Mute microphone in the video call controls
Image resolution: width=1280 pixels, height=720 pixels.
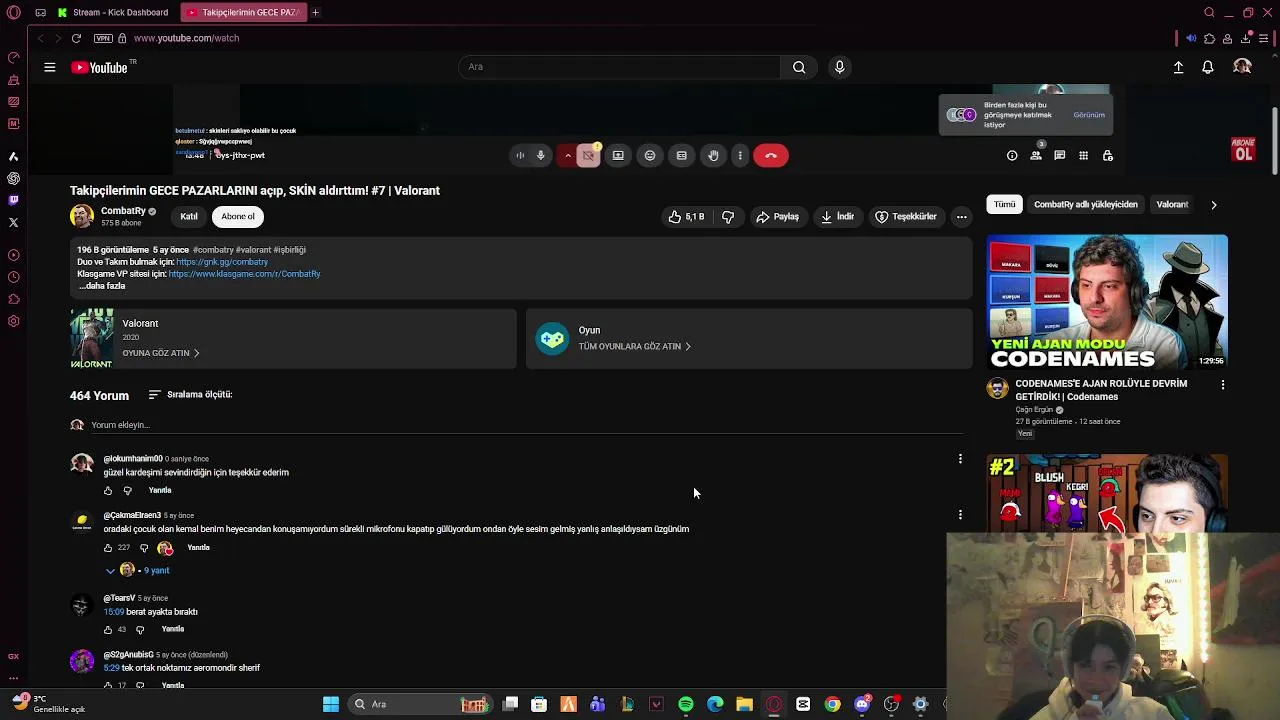[541, 155]
